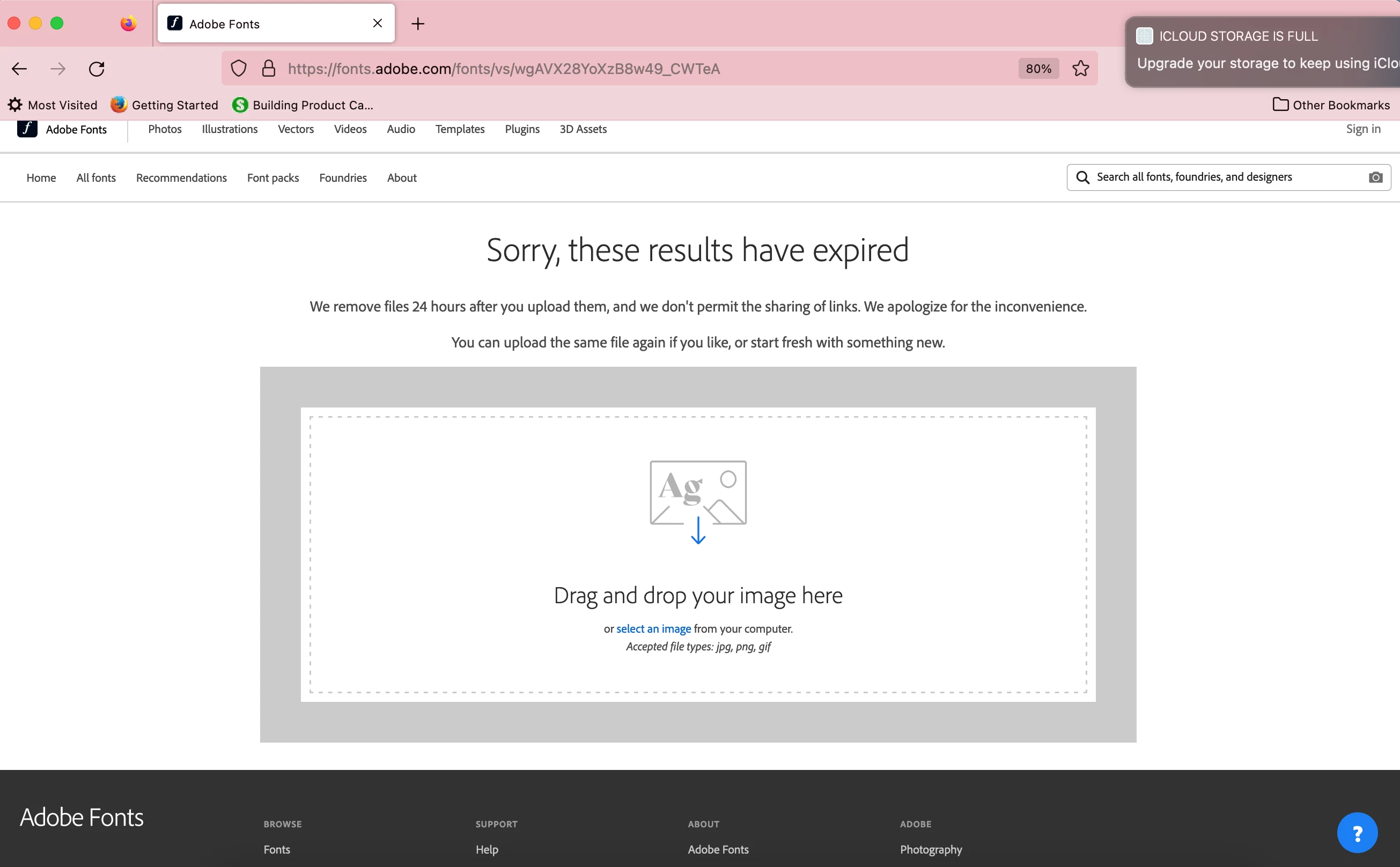Click the Adobe Fonts logo icon
The image size is (1400, 867).
click(x=27, y=129)
